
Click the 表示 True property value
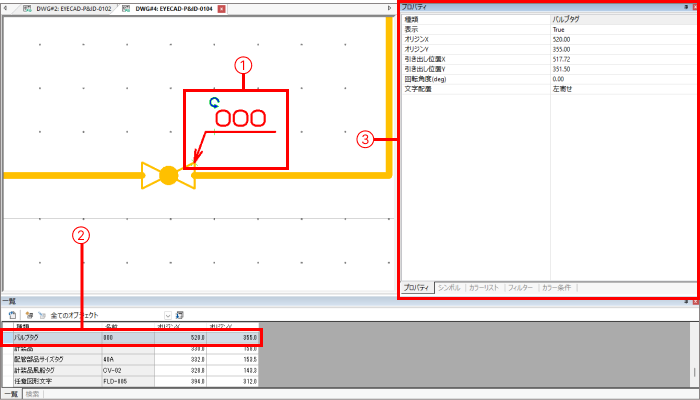pos(620,30)
